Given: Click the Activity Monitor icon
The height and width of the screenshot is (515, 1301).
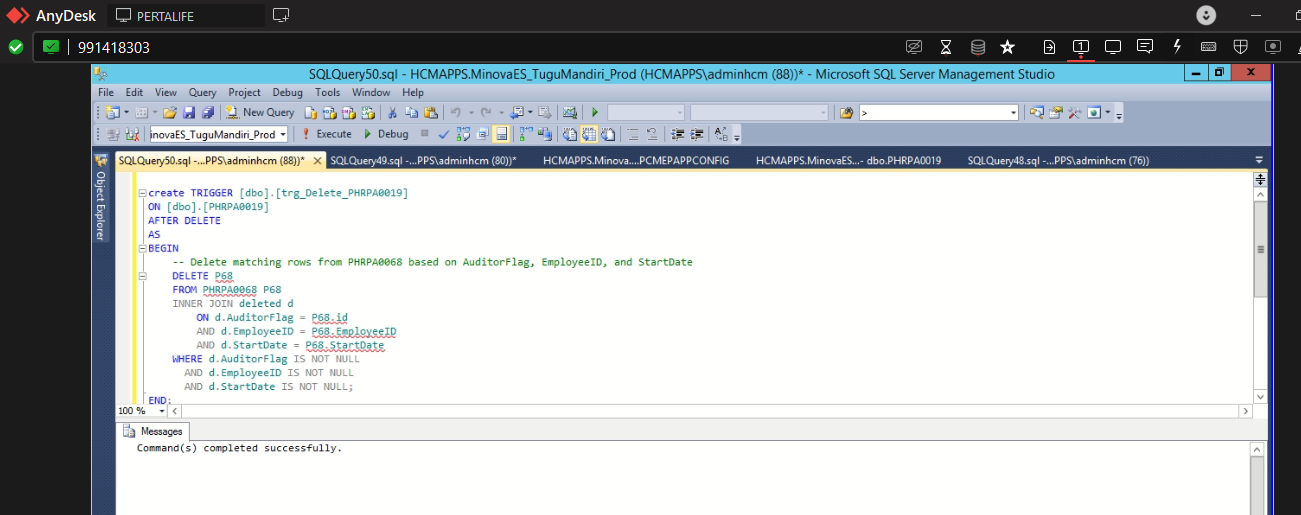Looking at the screenshot, I should (x=569, y=112).
